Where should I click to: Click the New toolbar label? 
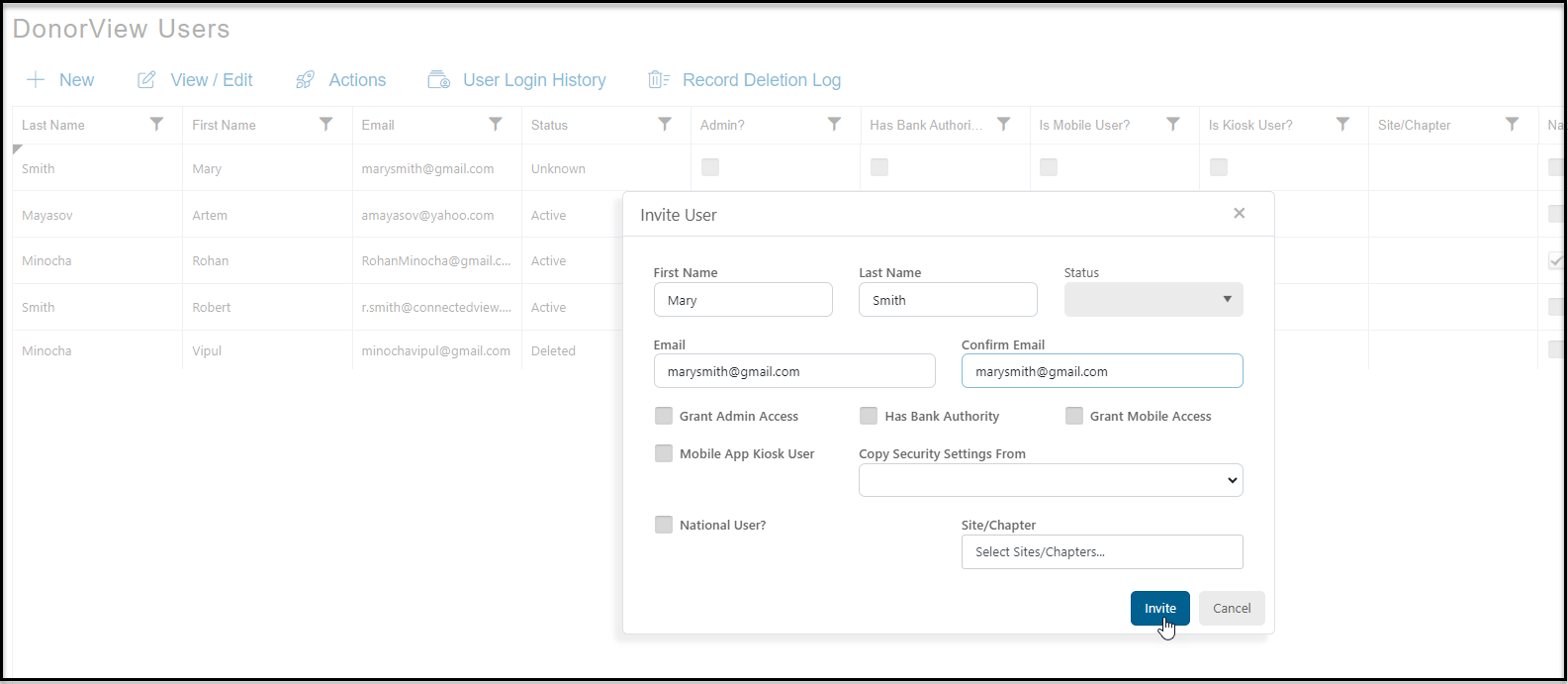coord(77,80)
